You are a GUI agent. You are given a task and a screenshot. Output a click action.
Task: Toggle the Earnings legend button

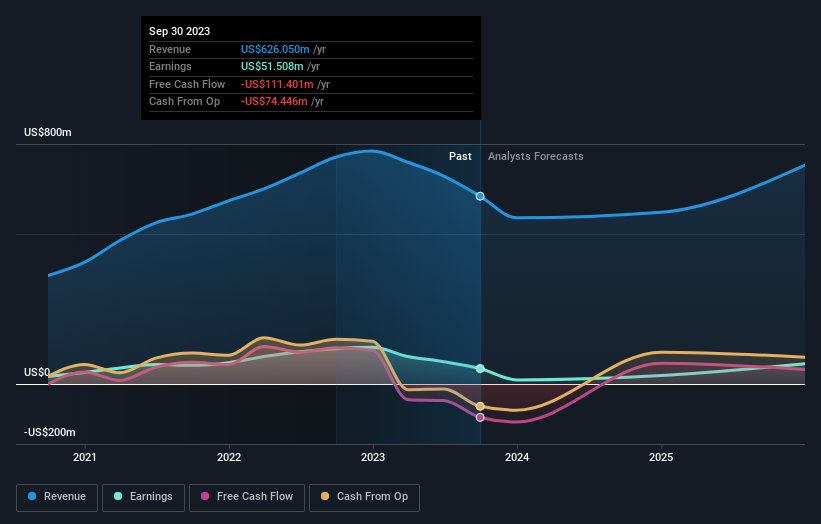tap(143, 497)
